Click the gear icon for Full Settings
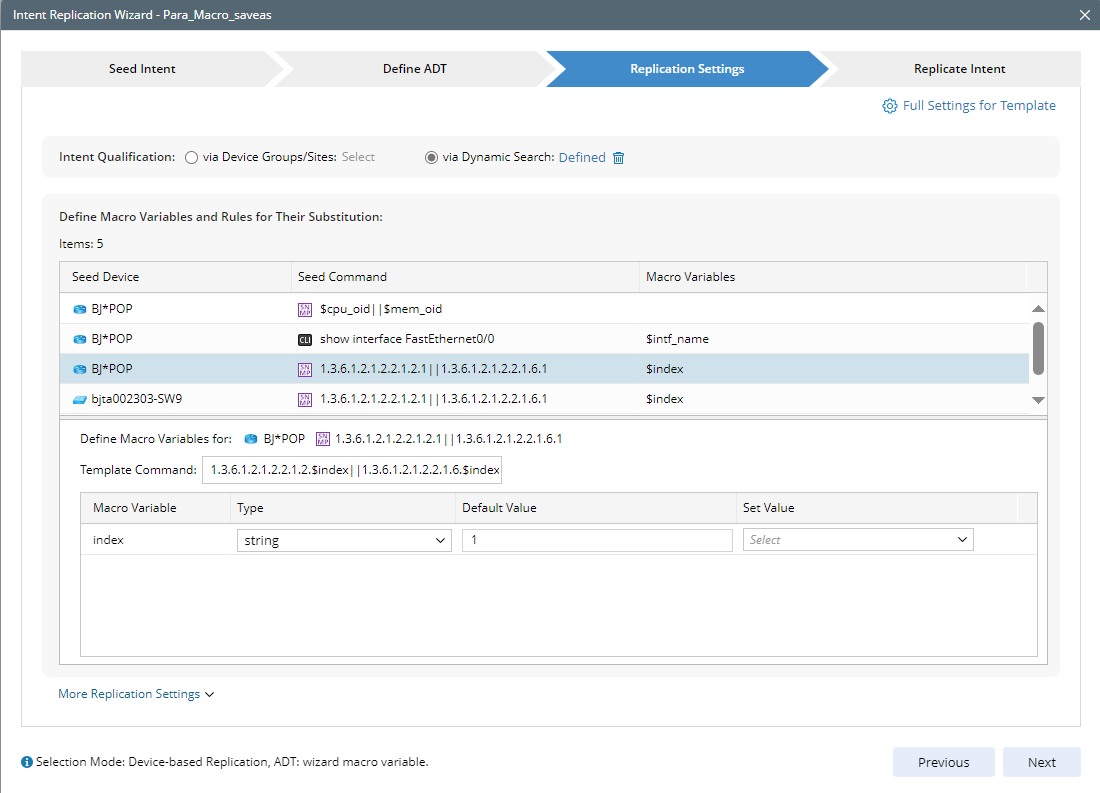This screenshot has width=1100, height=793. (x=890, y=106)
